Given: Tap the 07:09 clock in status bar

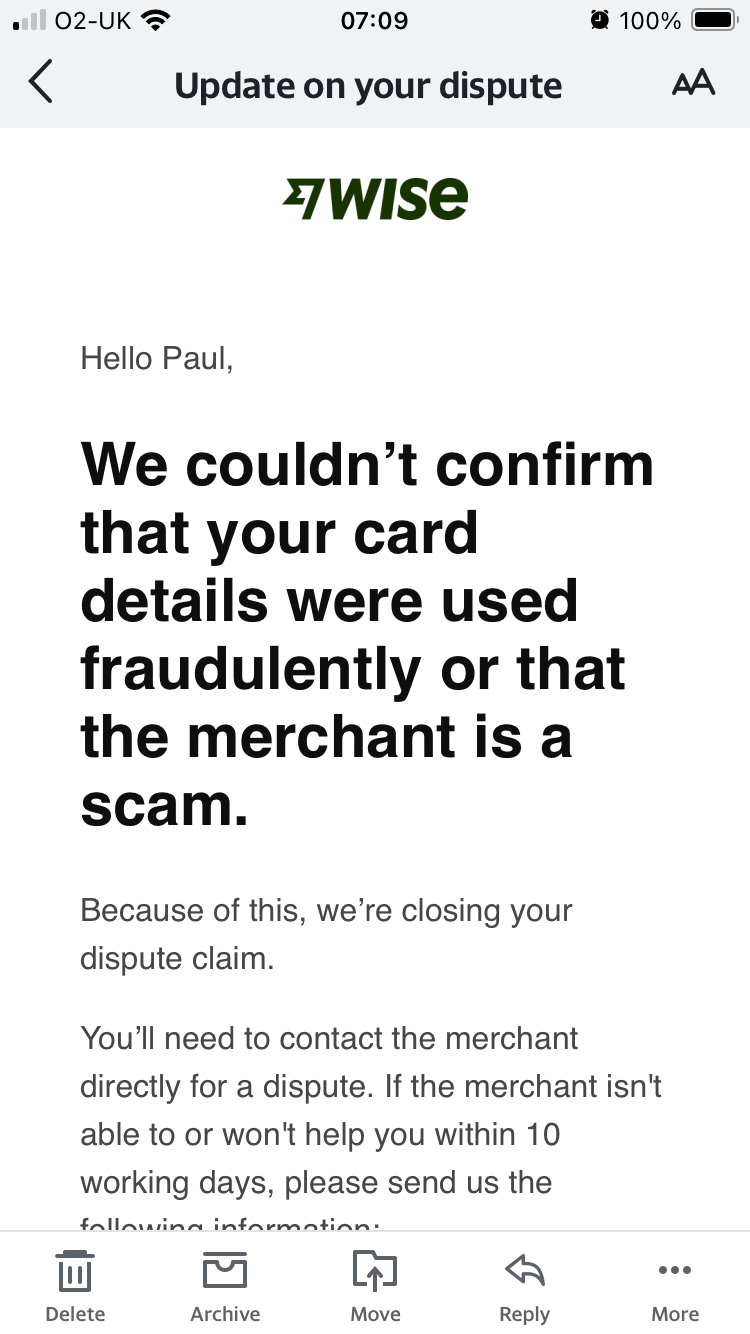Looking at the screenshot, I should click(x=374, y=20).
